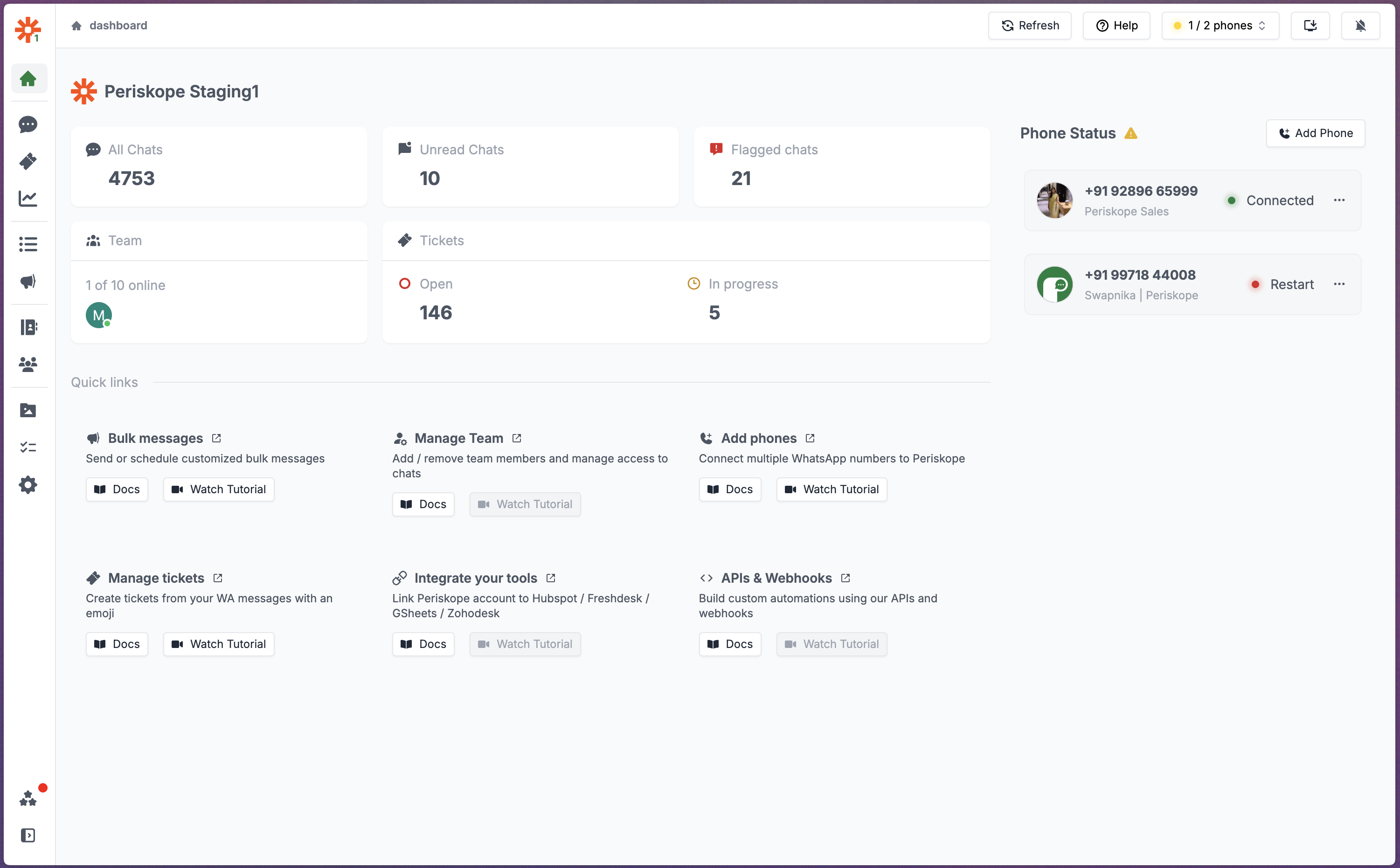Open Docs for Bulk messages

tap(117, 489)
